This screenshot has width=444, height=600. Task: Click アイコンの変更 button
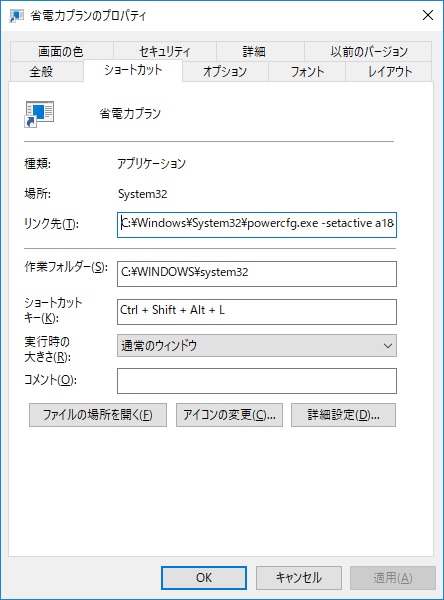pyautogui.click(x=229, y=415)
